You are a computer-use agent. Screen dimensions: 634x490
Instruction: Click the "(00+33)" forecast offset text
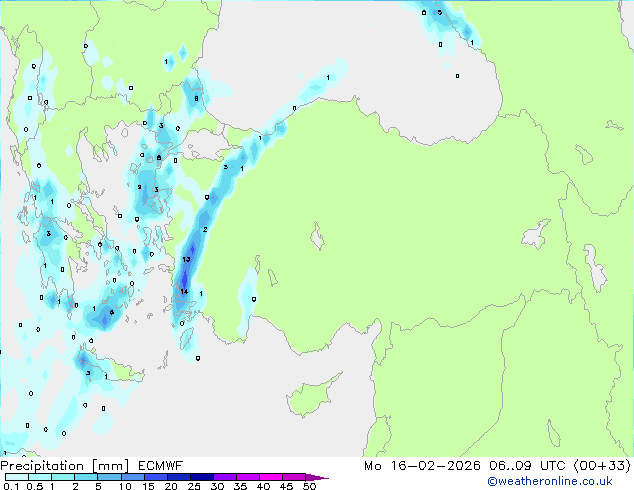pos(602,466)
